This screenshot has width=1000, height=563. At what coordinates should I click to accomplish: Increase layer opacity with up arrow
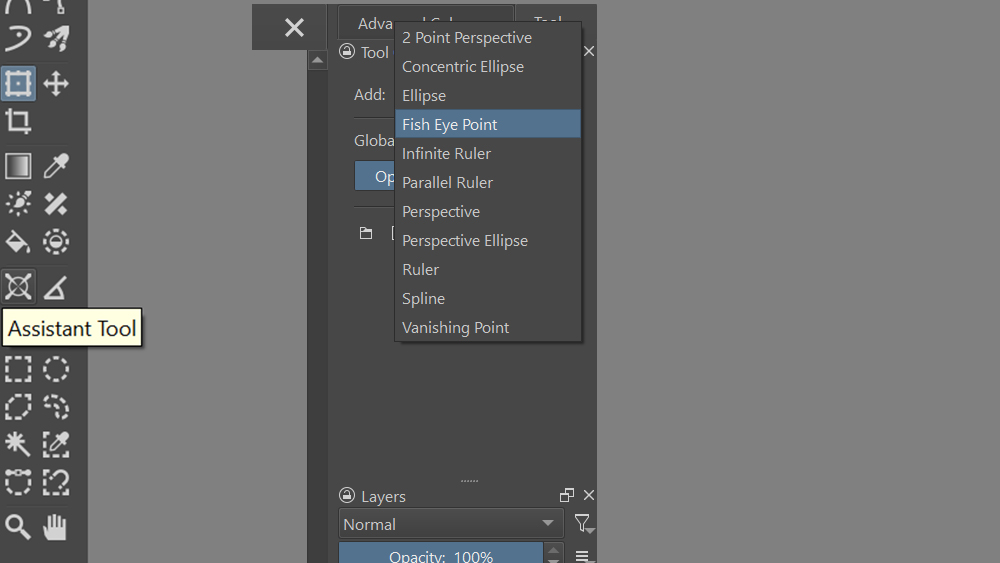point(554,549)
